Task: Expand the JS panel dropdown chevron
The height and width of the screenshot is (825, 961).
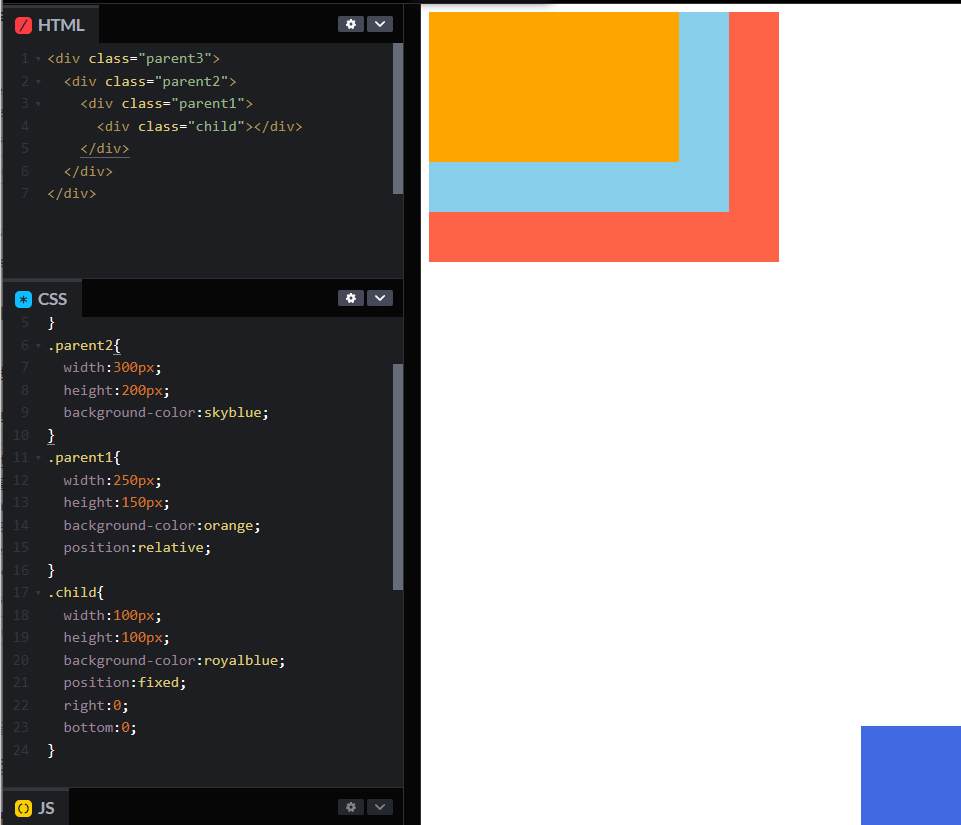Action: [380, 807]
